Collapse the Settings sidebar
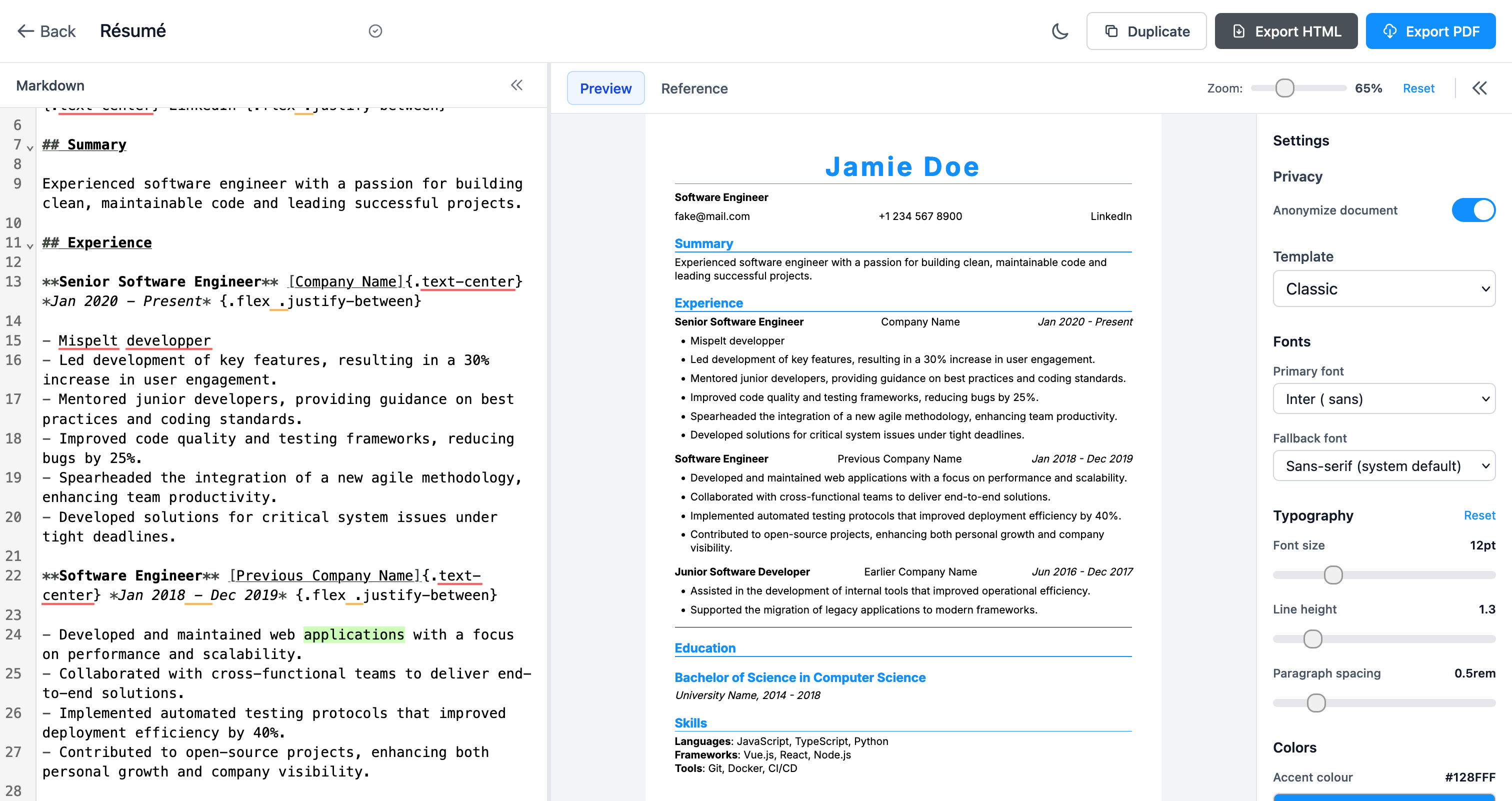 point(1480,88)
